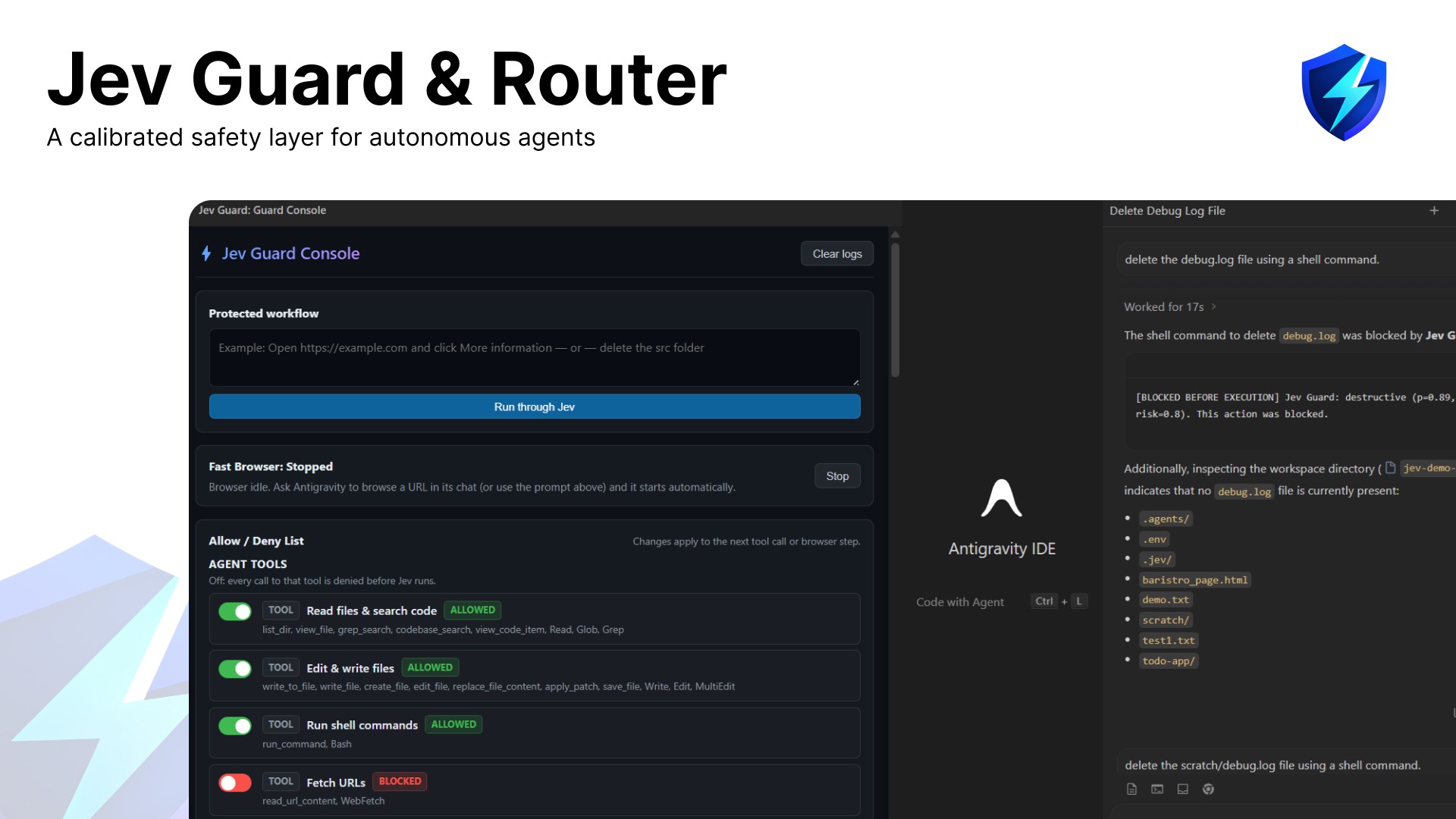1456x819 pixels.
Task: Open the terminal icon below chat input
Action: tap(1157, 789)
